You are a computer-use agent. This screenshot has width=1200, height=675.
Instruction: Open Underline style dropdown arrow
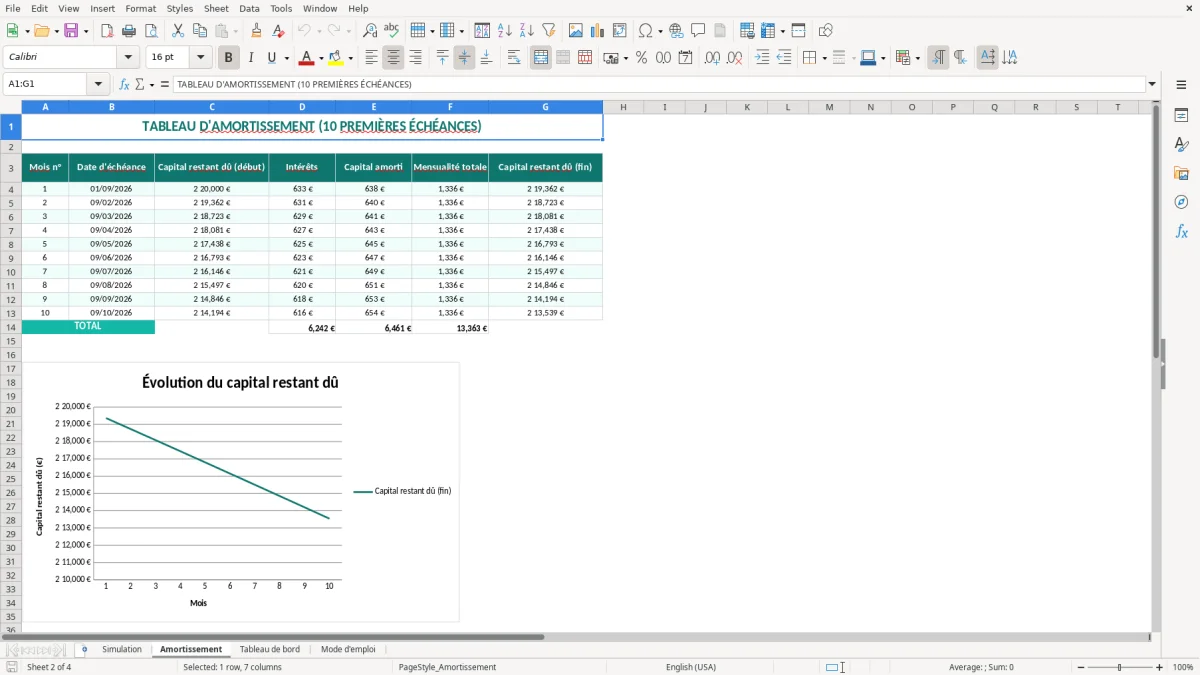point(286,58)
